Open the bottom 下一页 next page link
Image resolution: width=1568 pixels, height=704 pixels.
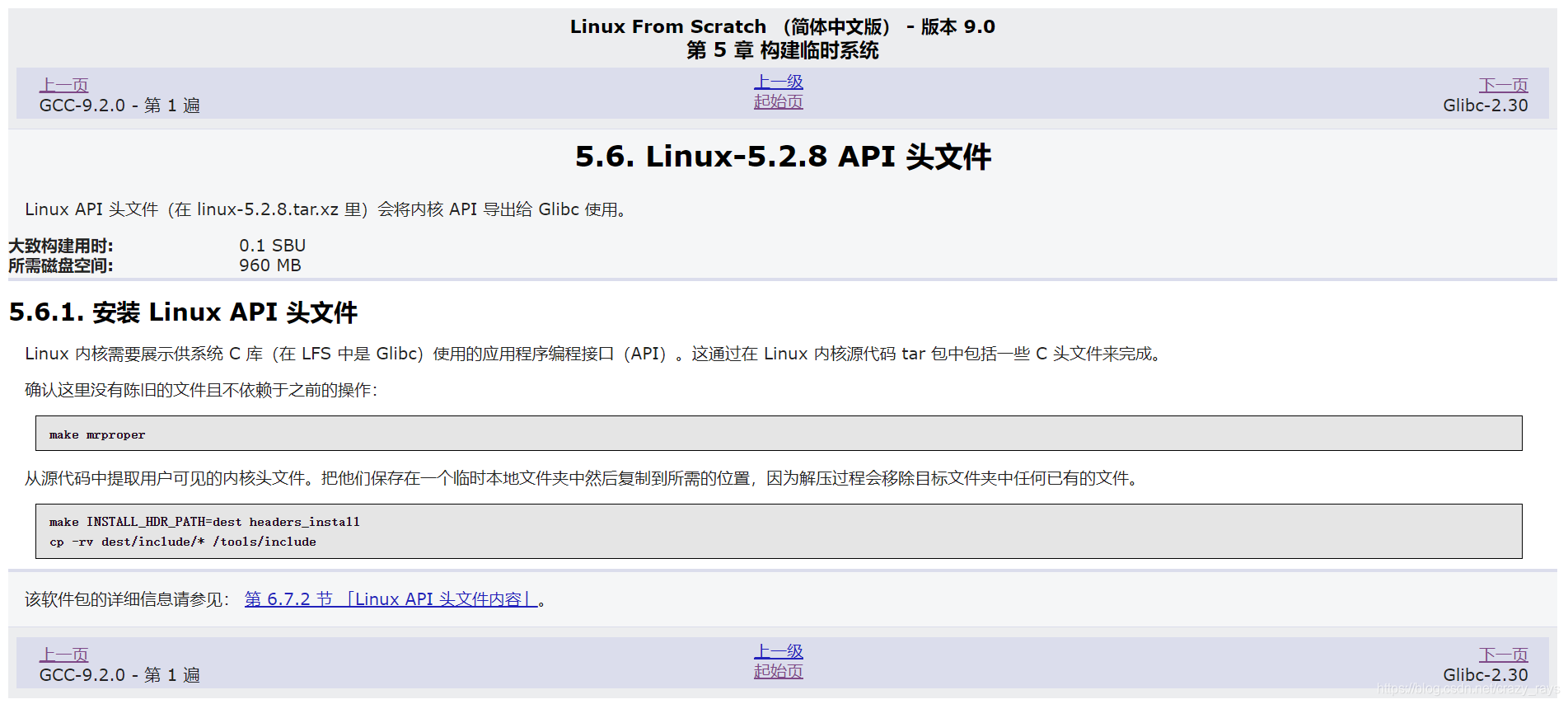tap(1503, 655)
